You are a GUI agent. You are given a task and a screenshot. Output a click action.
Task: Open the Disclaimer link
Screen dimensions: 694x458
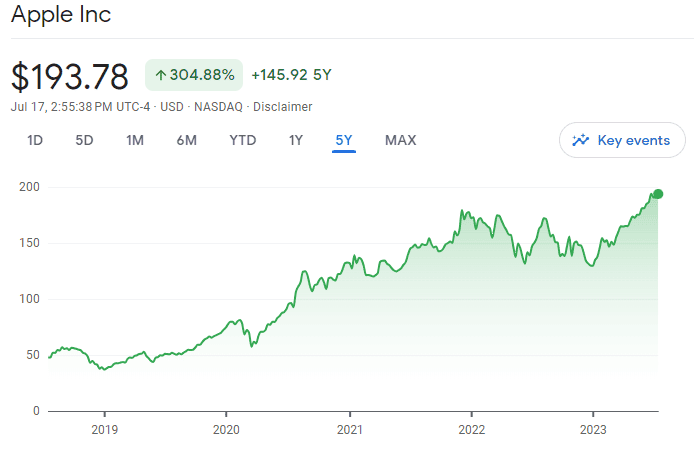pos(283,107)
